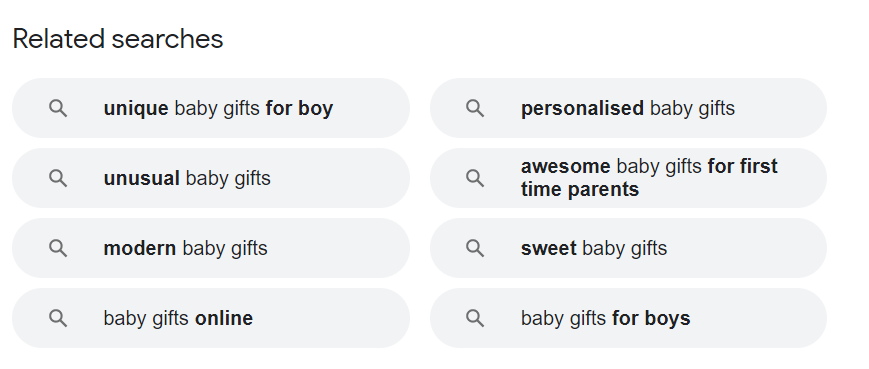Open the personalised baby gifts suggestion
The width and height of the screenshot is (869, 369).
click(x=628, y=108)
